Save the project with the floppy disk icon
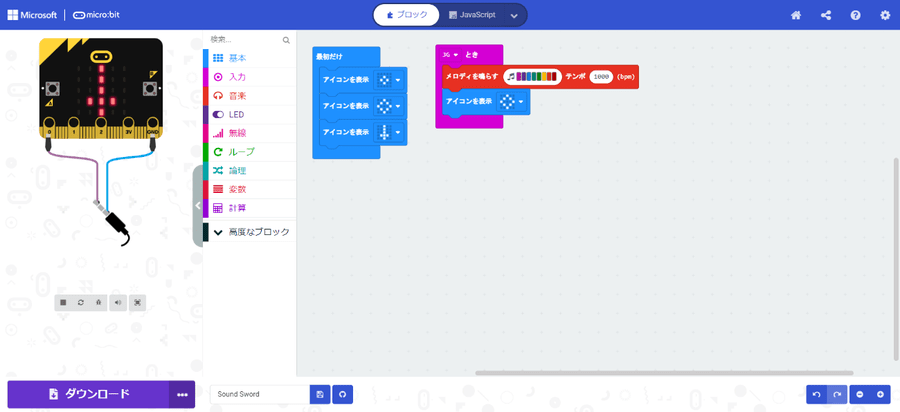Image resolution: width=900 pixels, height=412 pixels. click(x=320, y=394)
